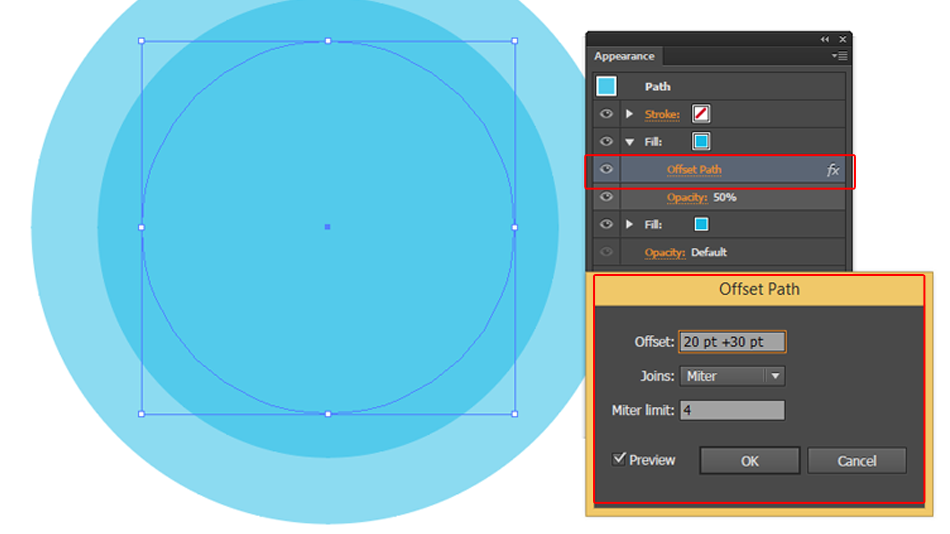
Task: Expand the lower Fill attribute triangle
Action: pos(629,224)
